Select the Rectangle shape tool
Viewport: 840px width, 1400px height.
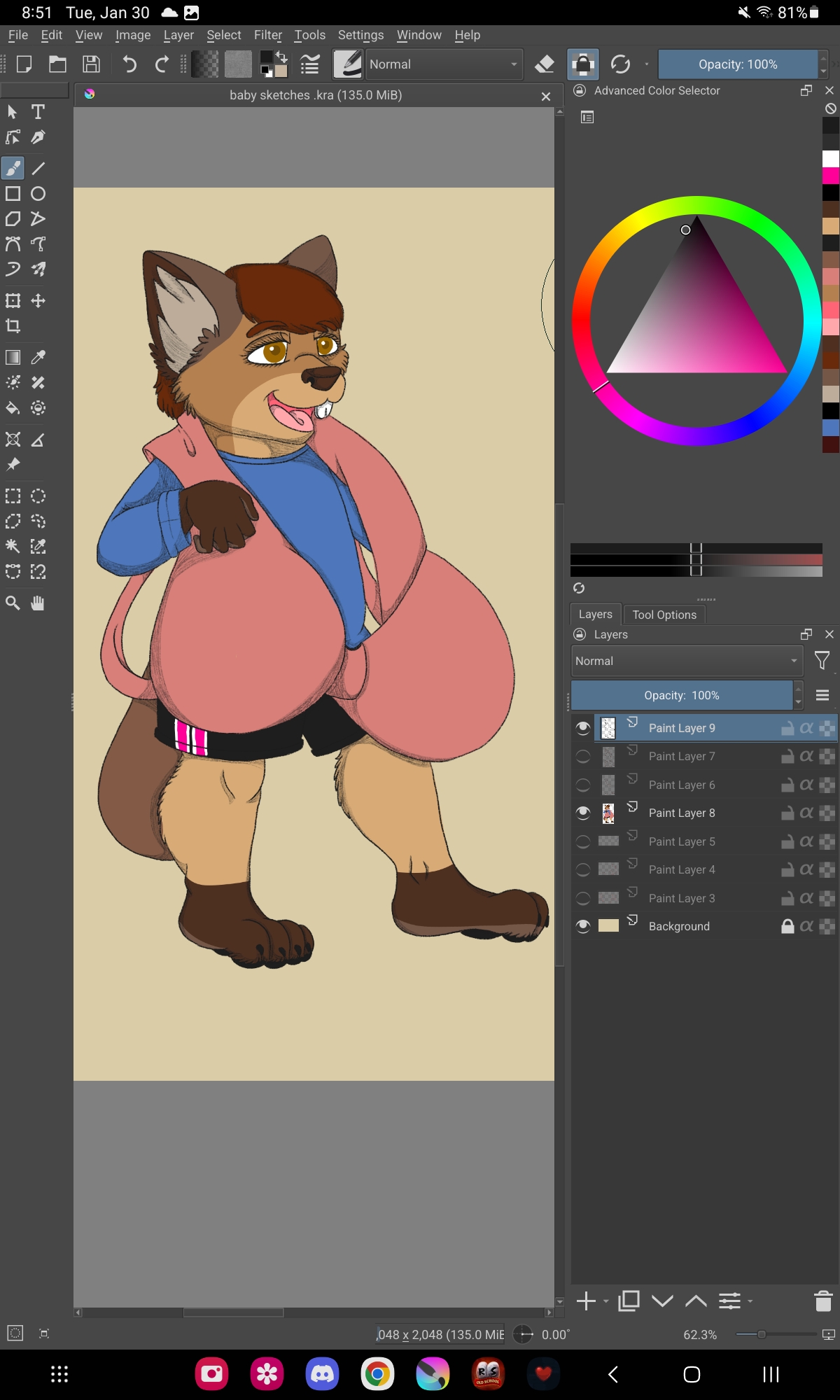(13, 194)
